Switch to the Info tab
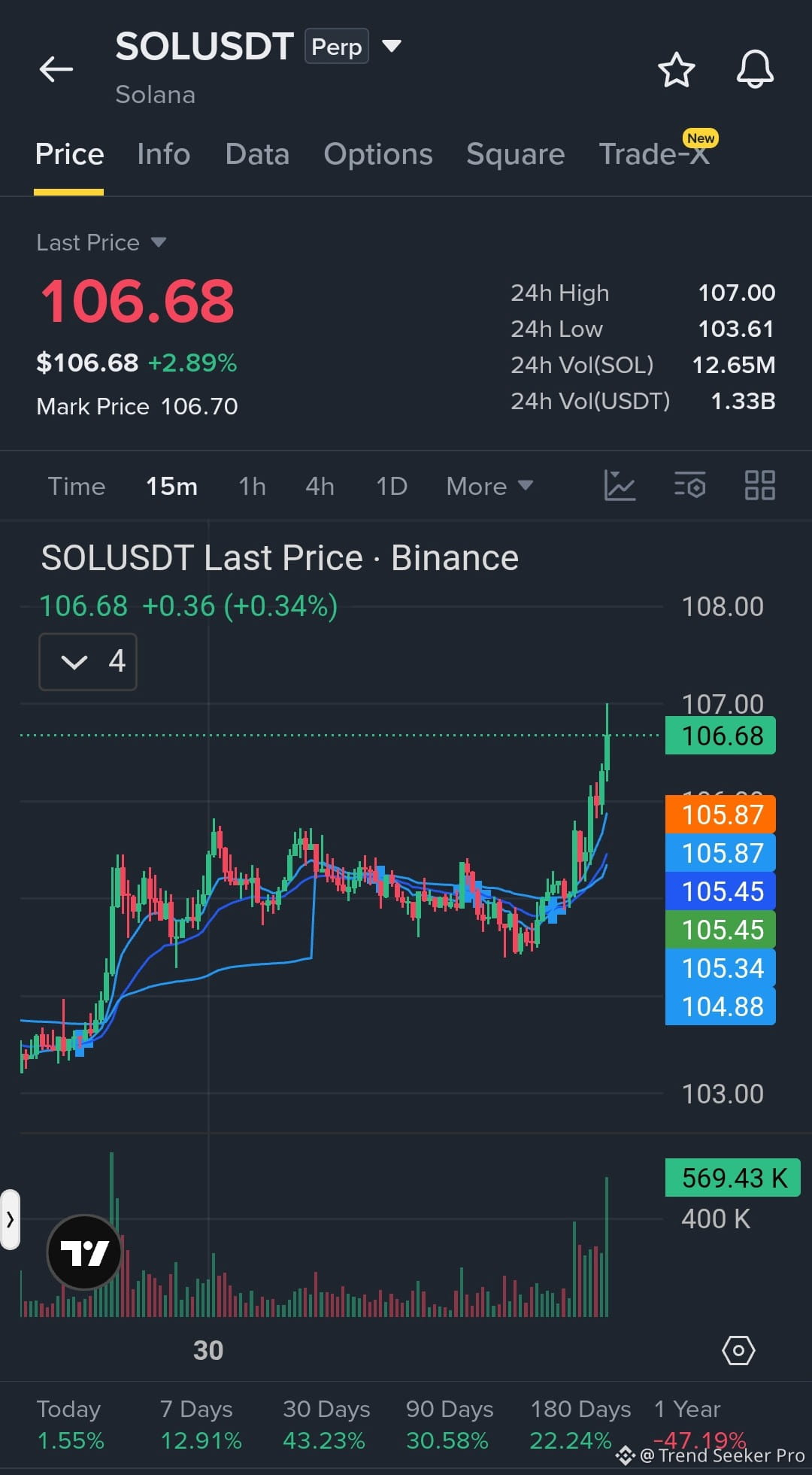The width and height of the screenshot is (812, 1475). tap(163, 154)
